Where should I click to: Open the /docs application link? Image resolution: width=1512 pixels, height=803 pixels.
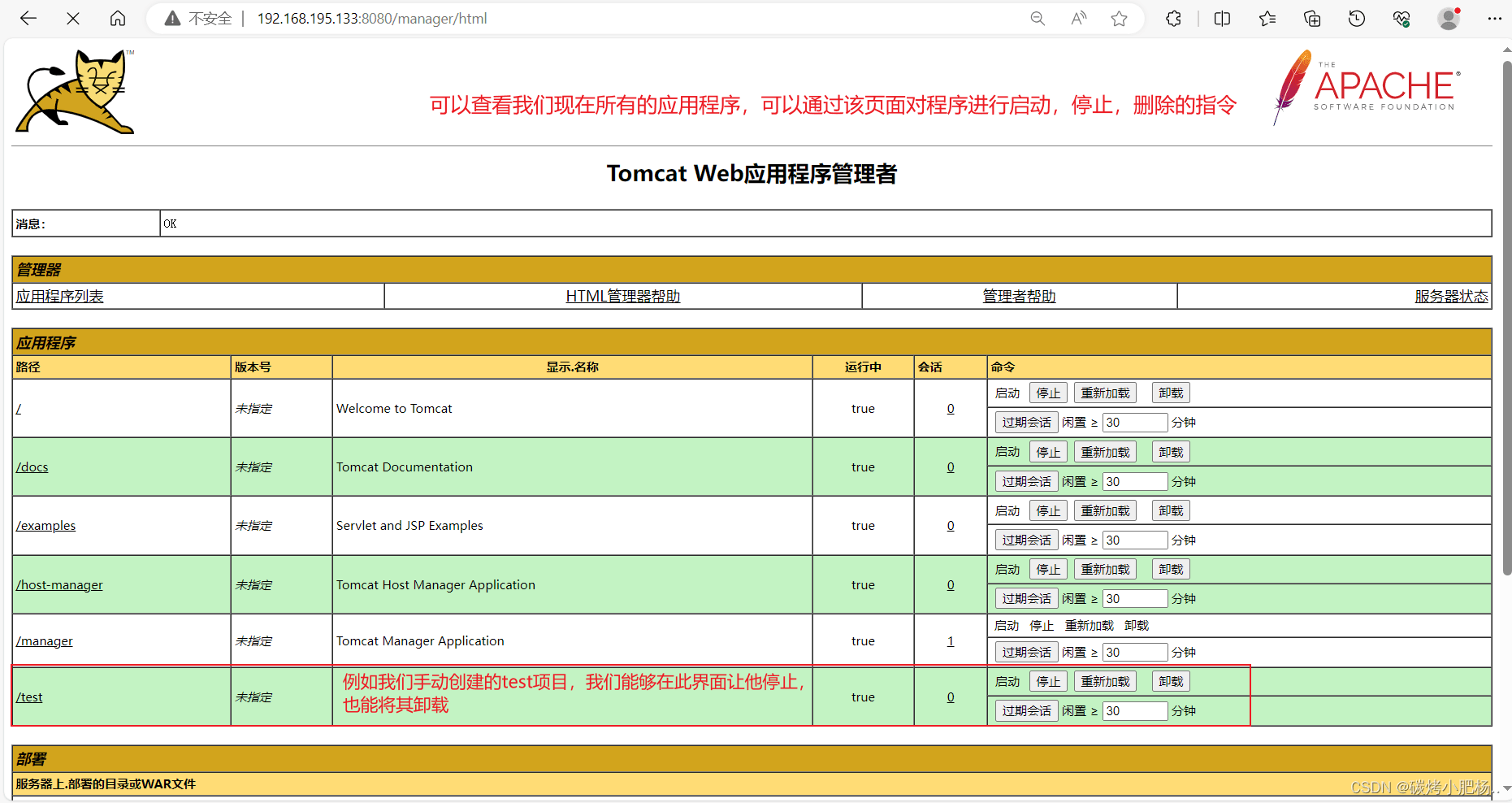[32, 467]
